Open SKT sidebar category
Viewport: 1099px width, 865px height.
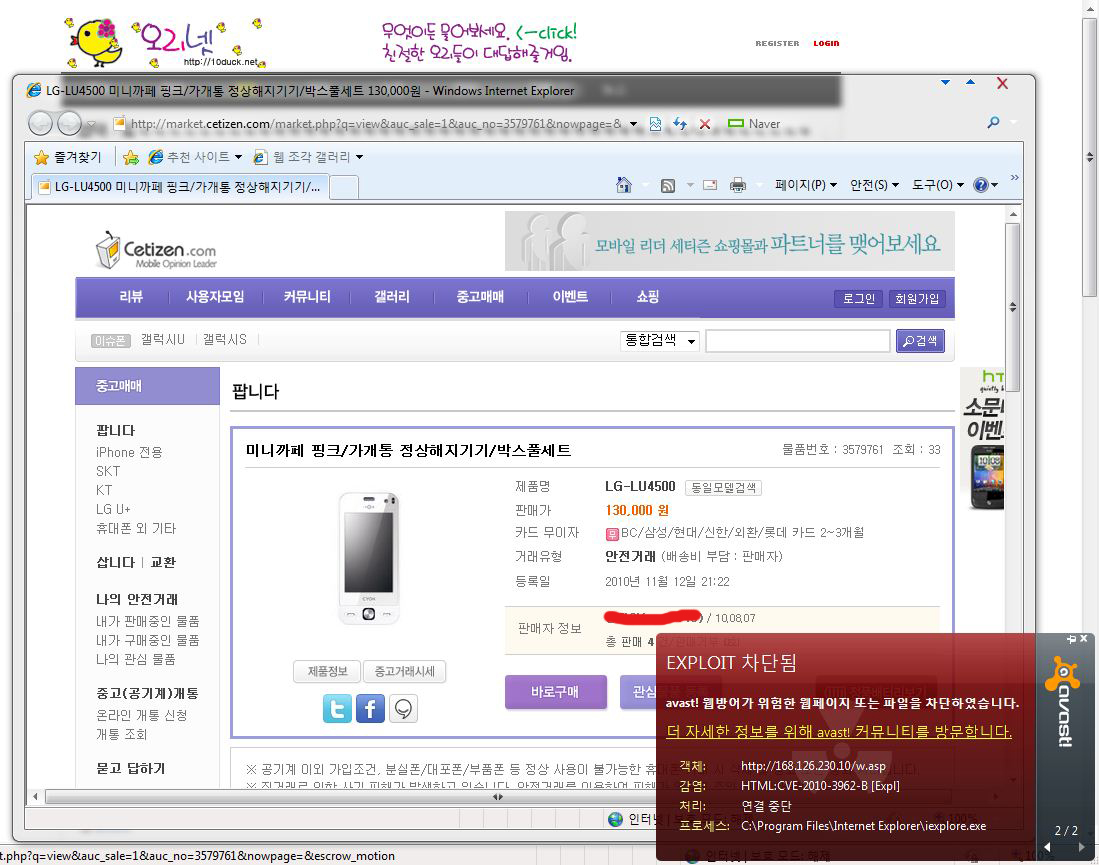[x=108, y=471]
